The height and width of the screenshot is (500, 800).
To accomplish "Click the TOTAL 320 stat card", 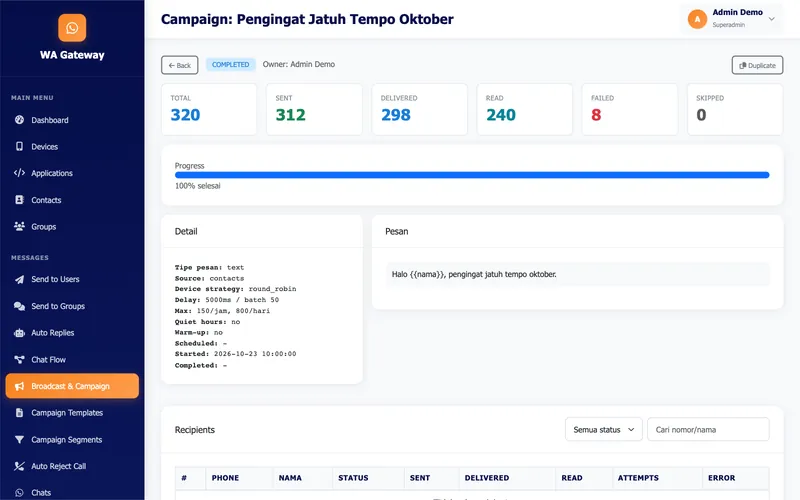I will pyautogui.click(x=209, y=110).
